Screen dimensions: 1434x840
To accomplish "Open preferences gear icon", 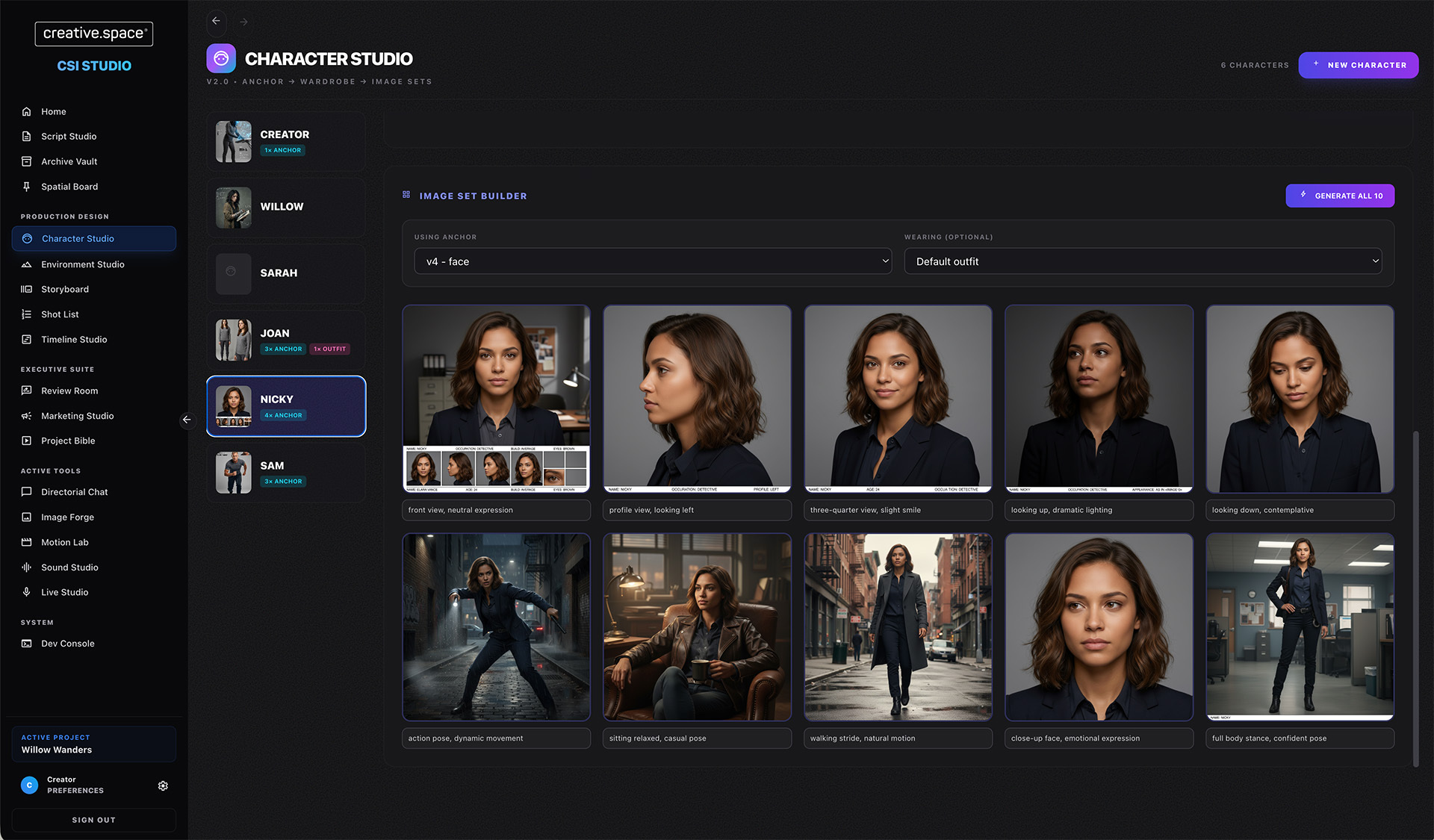I will pos(163,785).
